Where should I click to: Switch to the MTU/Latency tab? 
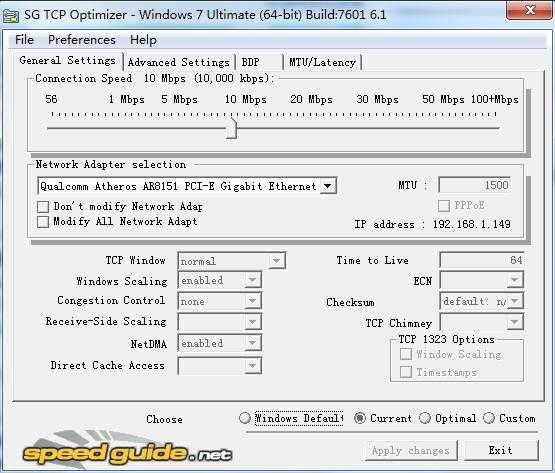[x=322, y=63]
